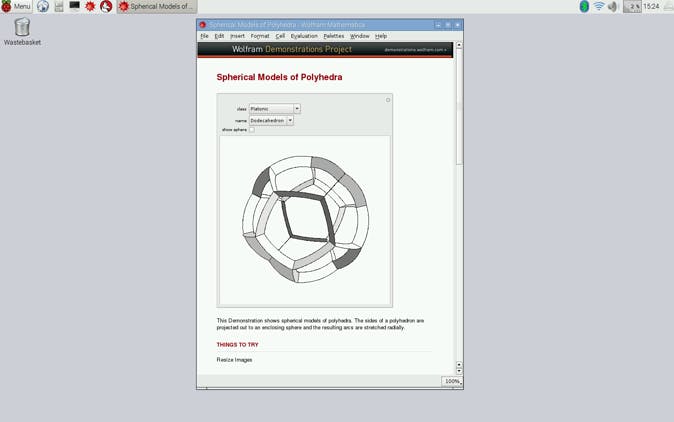Click the notebook scrollbar down arrow at bottom
The width and height of the screenshot is (674, 422).
pos(459,371)
